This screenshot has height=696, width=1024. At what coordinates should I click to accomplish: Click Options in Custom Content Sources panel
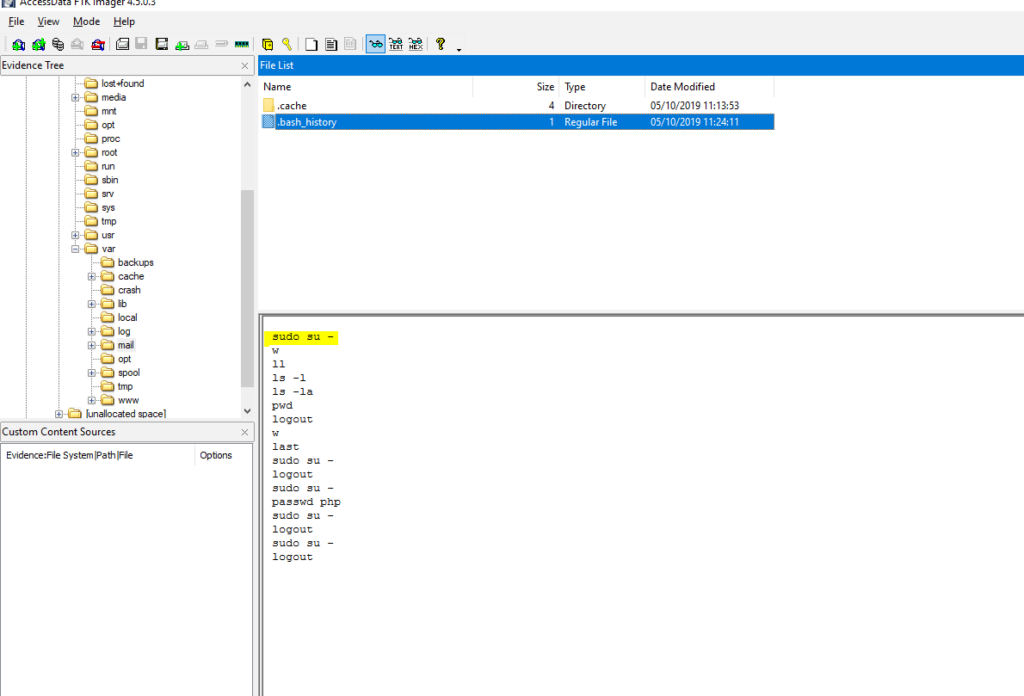(216, 454)
